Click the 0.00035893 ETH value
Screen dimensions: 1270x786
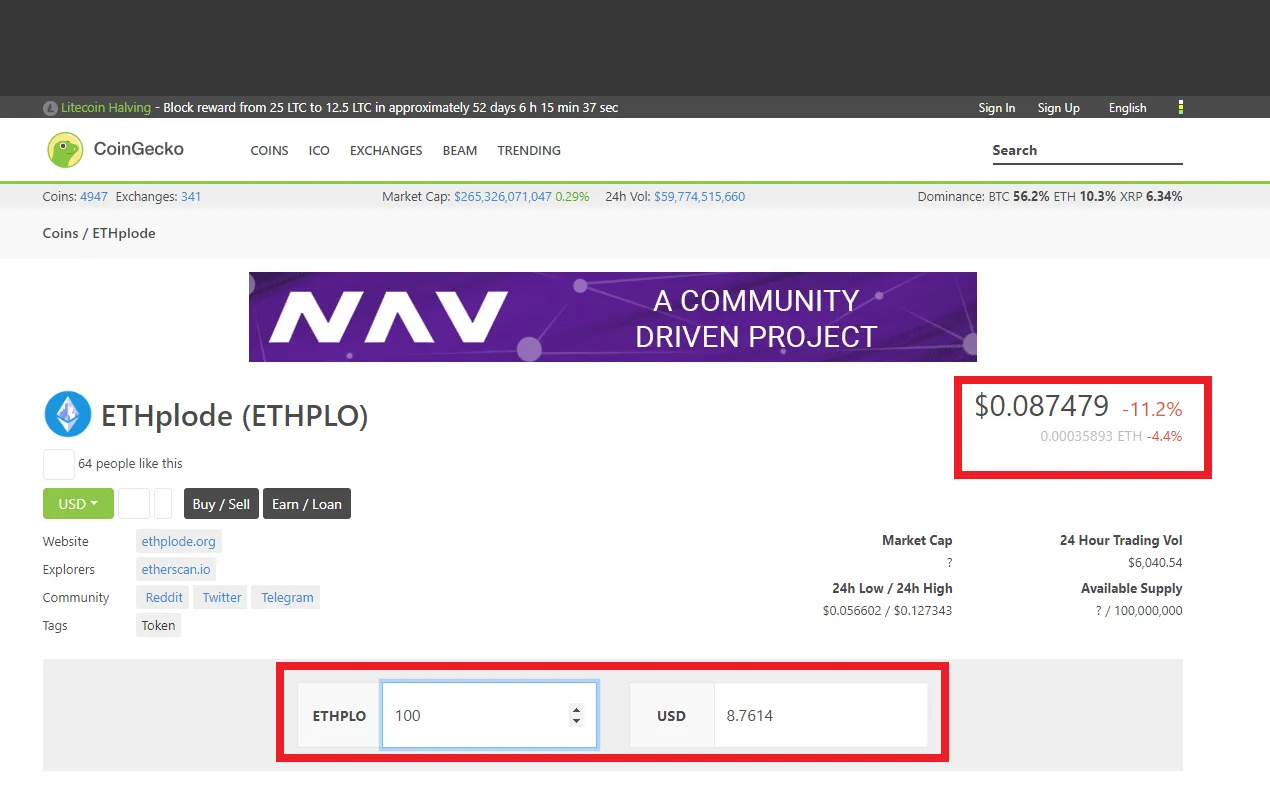pyautogui.click(x=1091, y=437)
